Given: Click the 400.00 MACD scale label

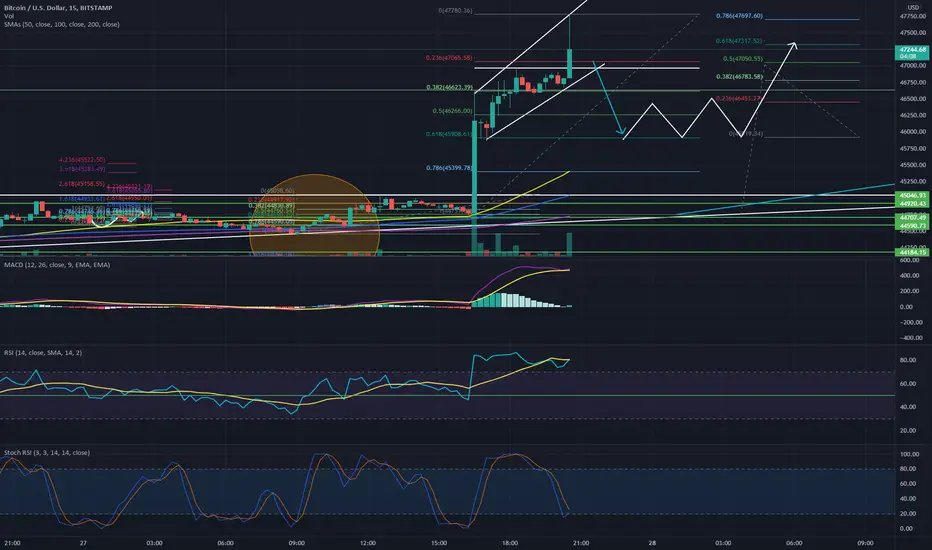Looking at the screenshot, I should point(909,276).
